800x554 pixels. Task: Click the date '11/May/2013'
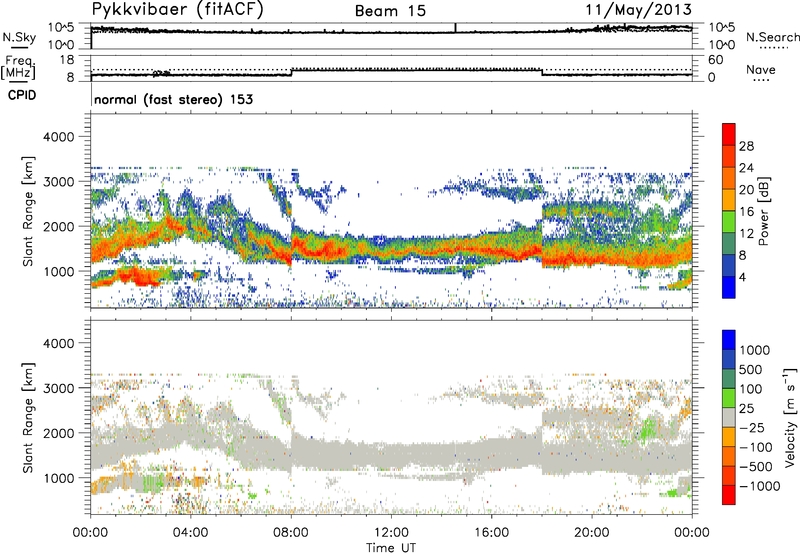click(x=638, y=10)
